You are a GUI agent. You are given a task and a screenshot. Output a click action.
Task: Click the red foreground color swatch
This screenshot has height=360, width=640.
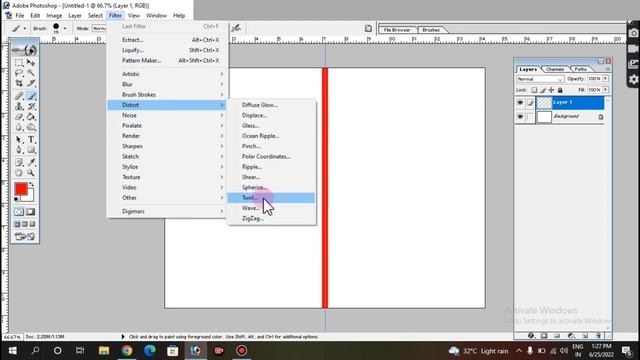[21, 189]
